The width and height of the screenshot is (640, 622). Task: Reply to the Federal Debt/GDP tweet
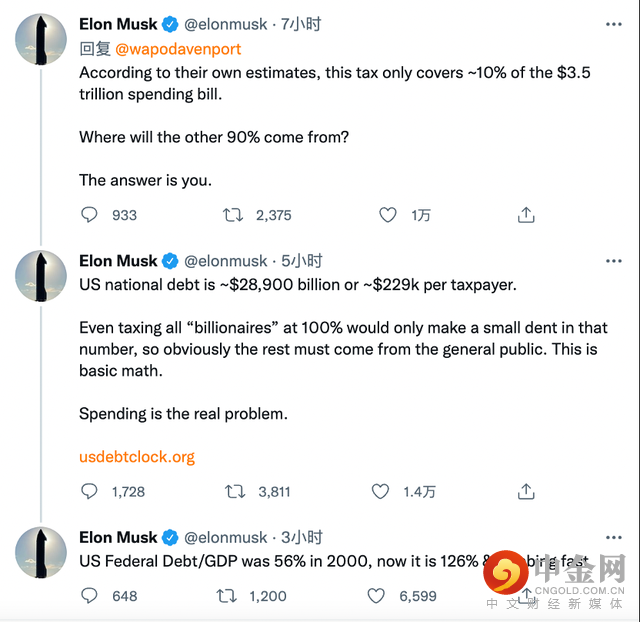pyautogui.click(x=89, y=596)
